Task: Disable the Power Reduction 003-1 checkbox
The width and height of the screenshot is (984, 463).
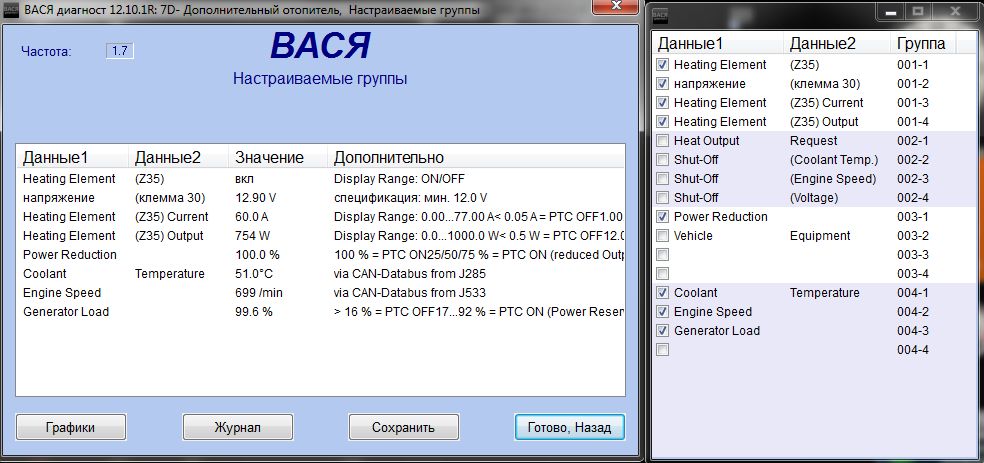Action: [662, 217]
